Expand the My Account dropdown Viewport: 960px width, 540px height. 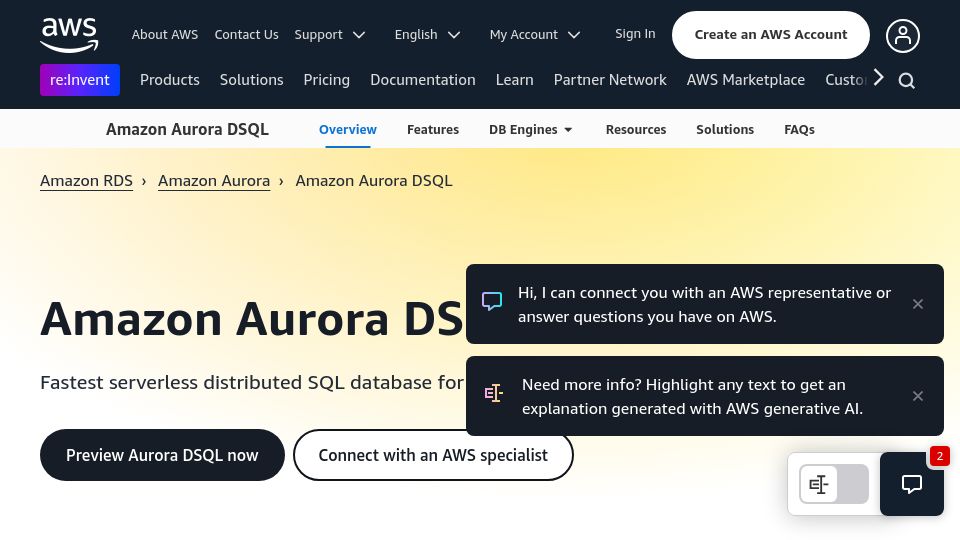pos(534,35)
